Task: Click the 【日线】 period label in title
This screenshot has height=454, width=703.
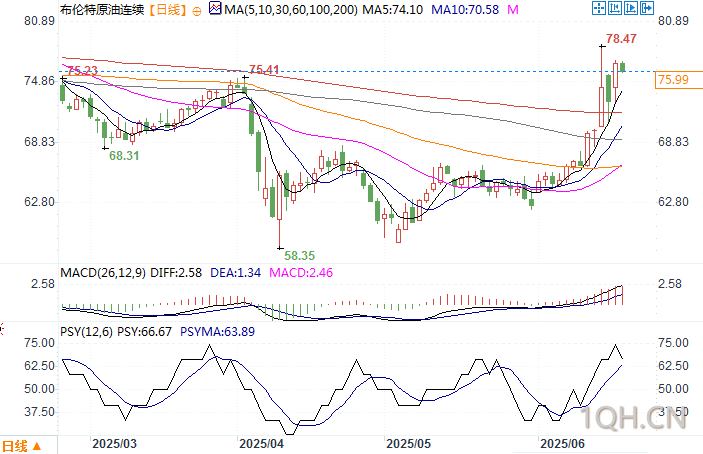Action: click(168, 9)
